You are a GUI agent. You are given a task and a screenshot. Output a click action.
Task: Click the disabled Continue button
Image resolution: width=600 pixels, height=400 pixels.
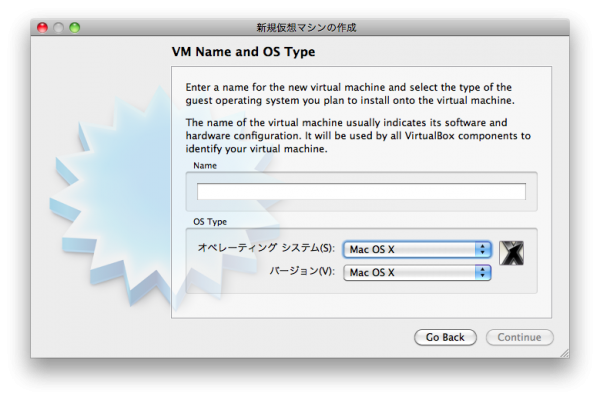point(519,337)
